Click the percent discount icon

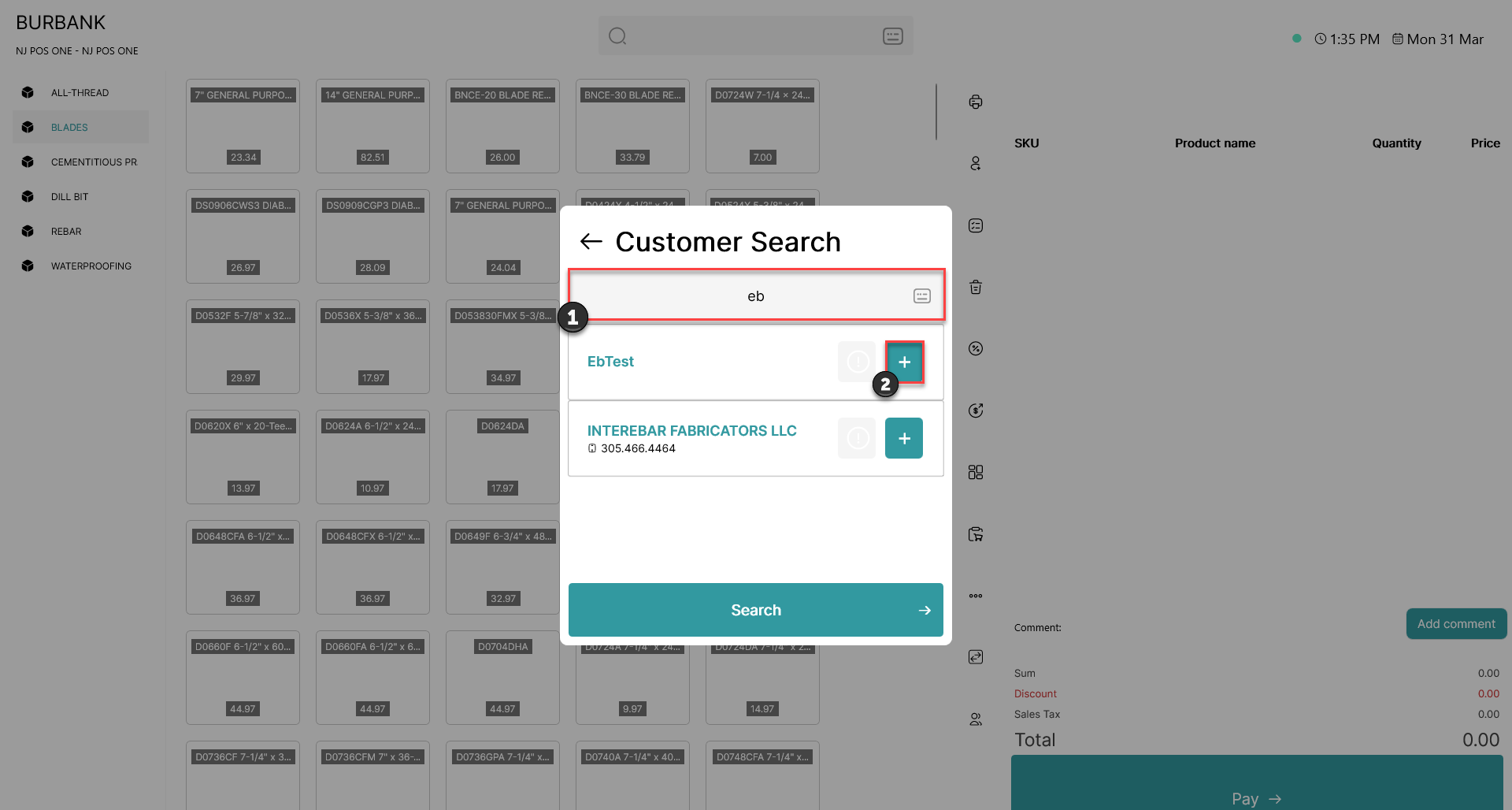976,348
